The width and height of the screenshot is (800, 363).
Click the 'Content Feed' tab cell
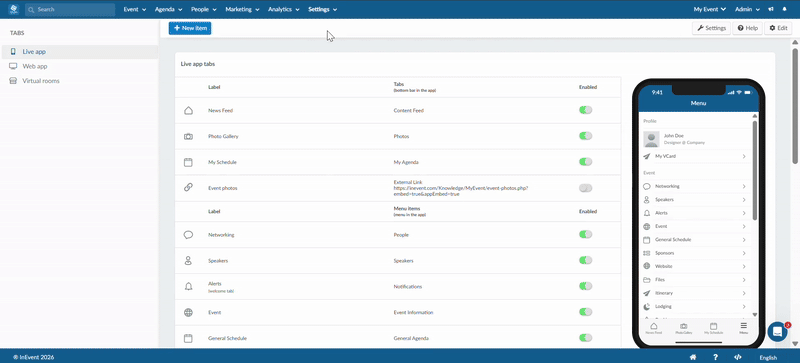409,110
